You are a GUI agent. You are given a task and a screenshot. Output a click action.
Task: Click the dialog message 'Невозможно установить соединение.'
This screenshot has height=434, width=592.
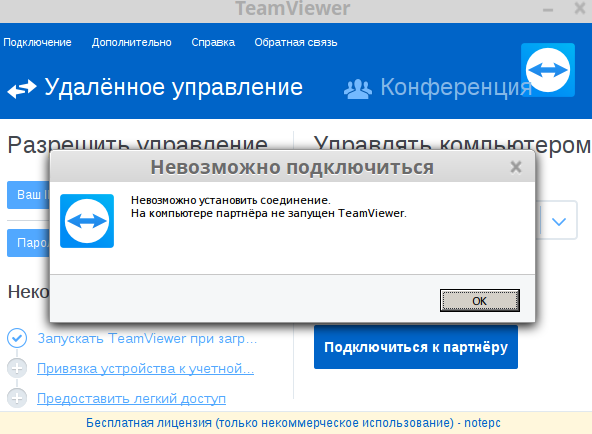click(231, 200)
